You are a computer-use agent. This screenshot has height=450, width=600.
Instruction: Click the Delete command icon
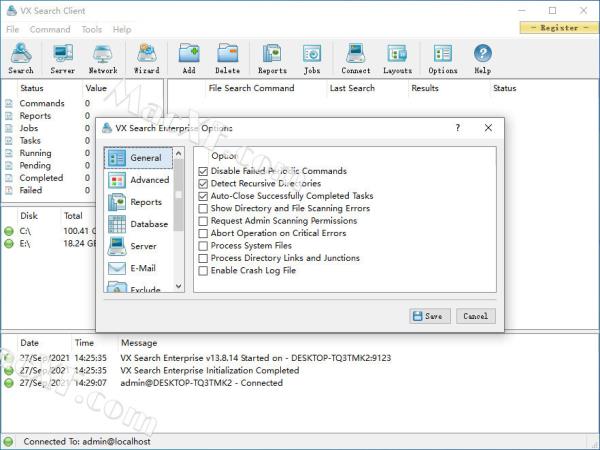[228, 58]
